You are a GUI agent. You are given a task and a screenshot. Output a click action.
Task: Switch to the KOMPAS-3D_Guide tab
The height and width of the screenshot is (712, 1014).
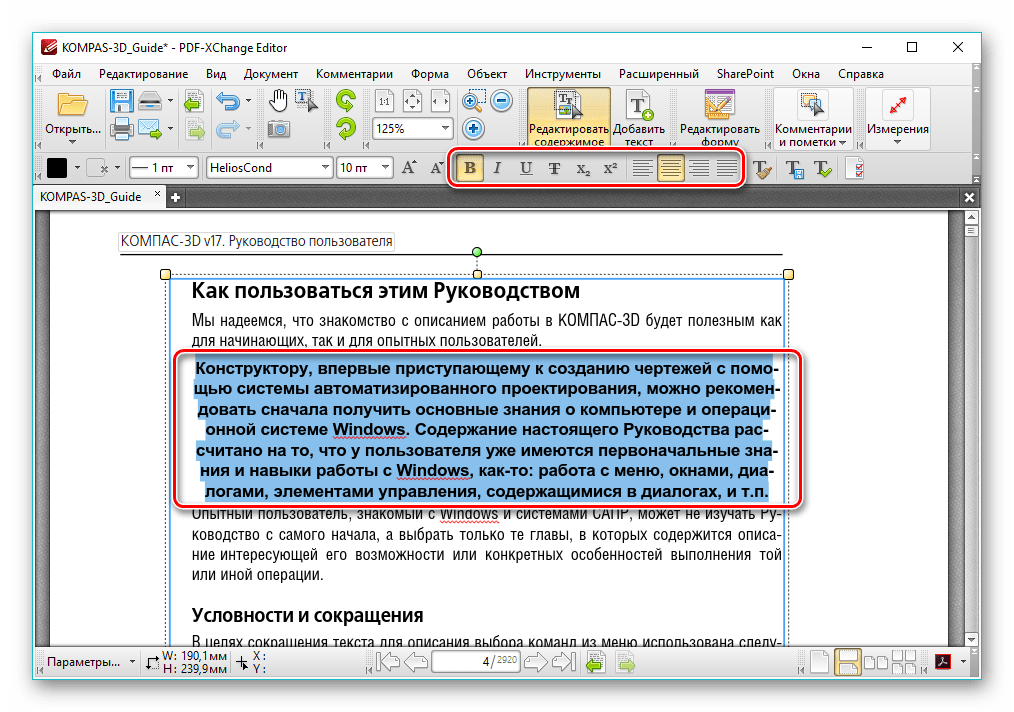[91, 197]
